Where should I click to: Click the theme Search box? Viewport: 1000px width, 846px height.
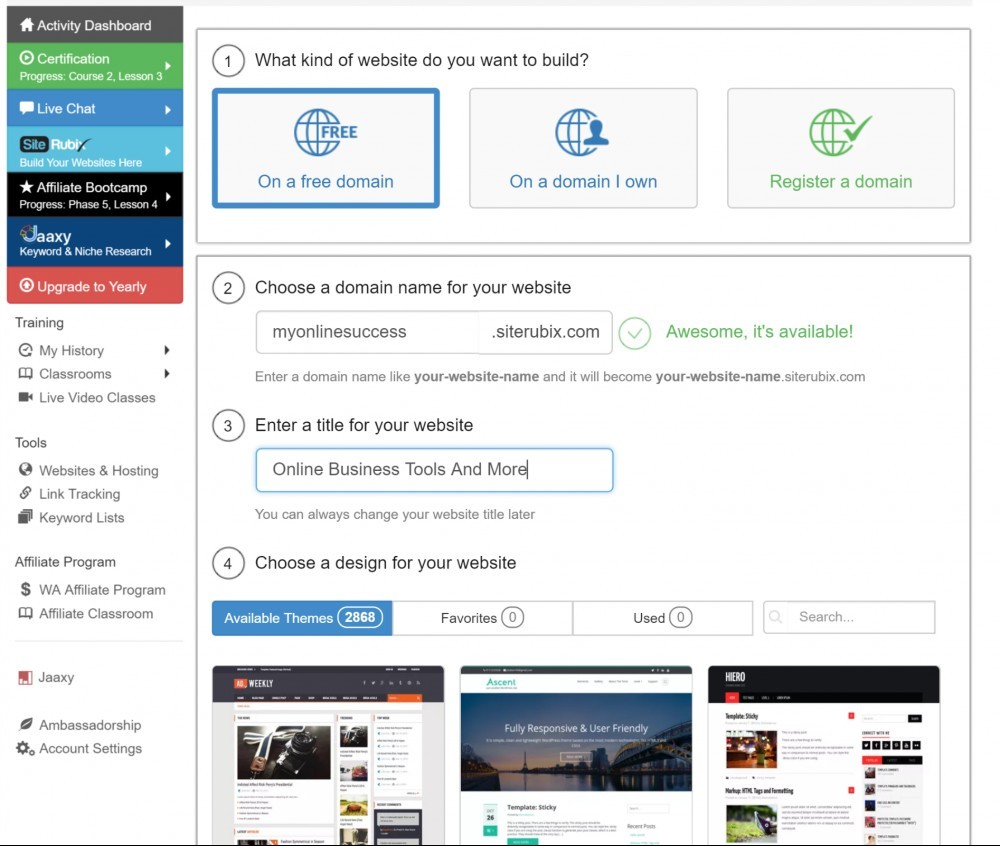[x=849, y=617]
